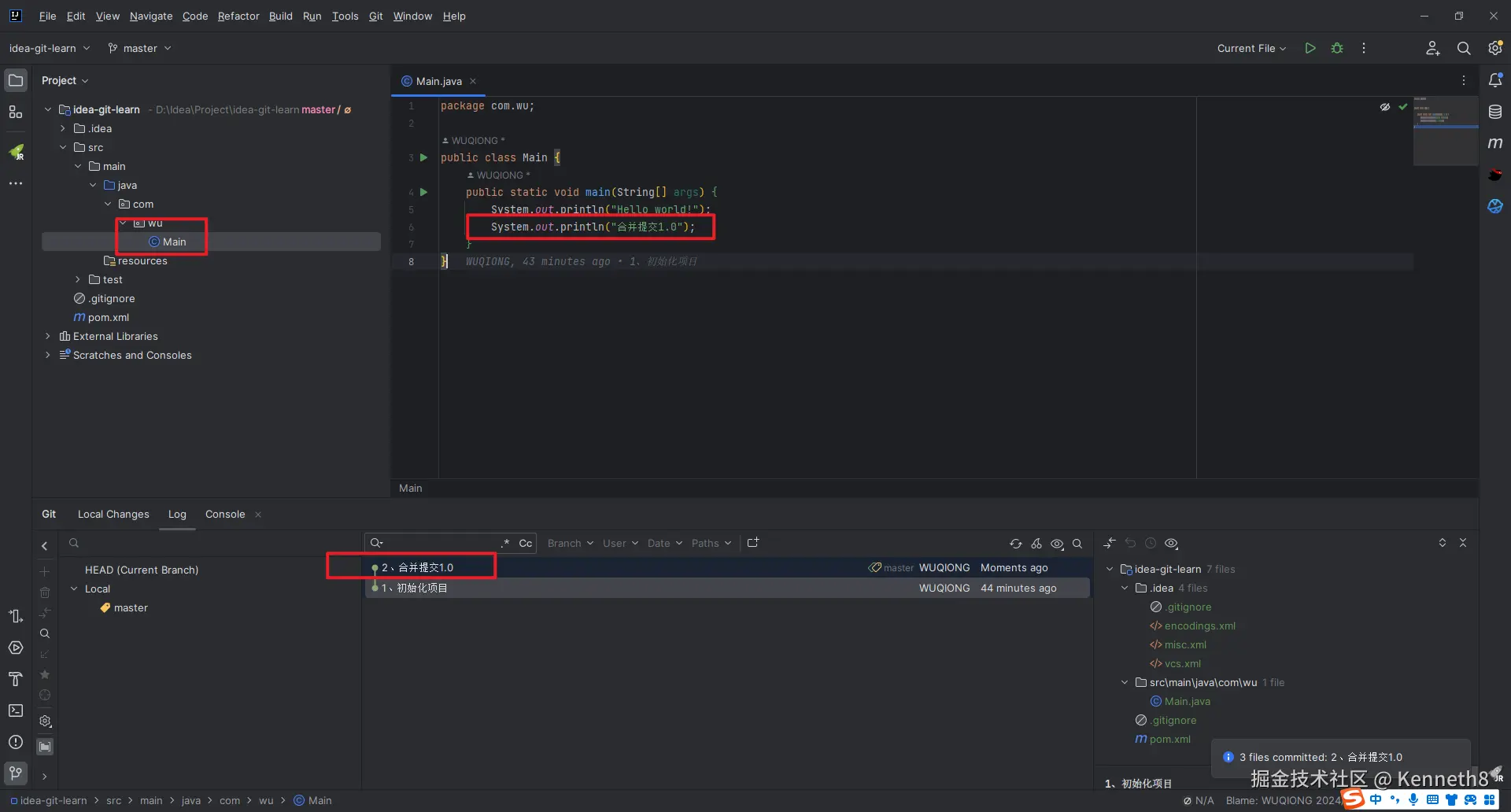Toggle reader mode eye icon in editor
This screenshot has height=812, width=1511.
click(1385, 107)
